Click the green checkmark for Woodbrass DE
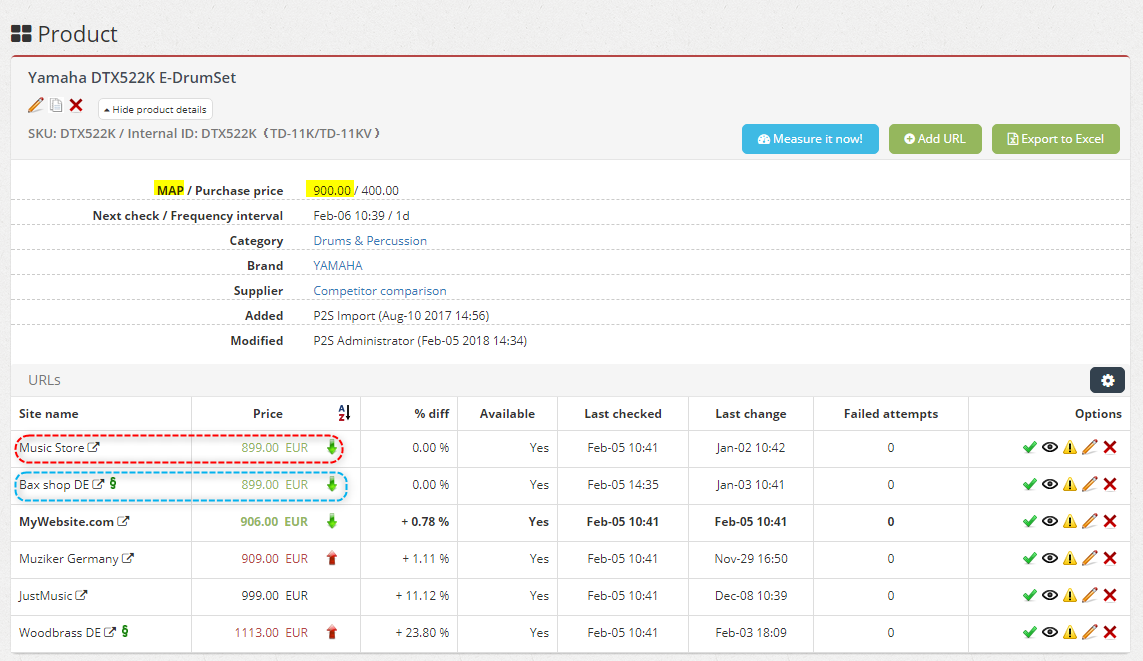1143x661 pixels. tap(1029, 633)
